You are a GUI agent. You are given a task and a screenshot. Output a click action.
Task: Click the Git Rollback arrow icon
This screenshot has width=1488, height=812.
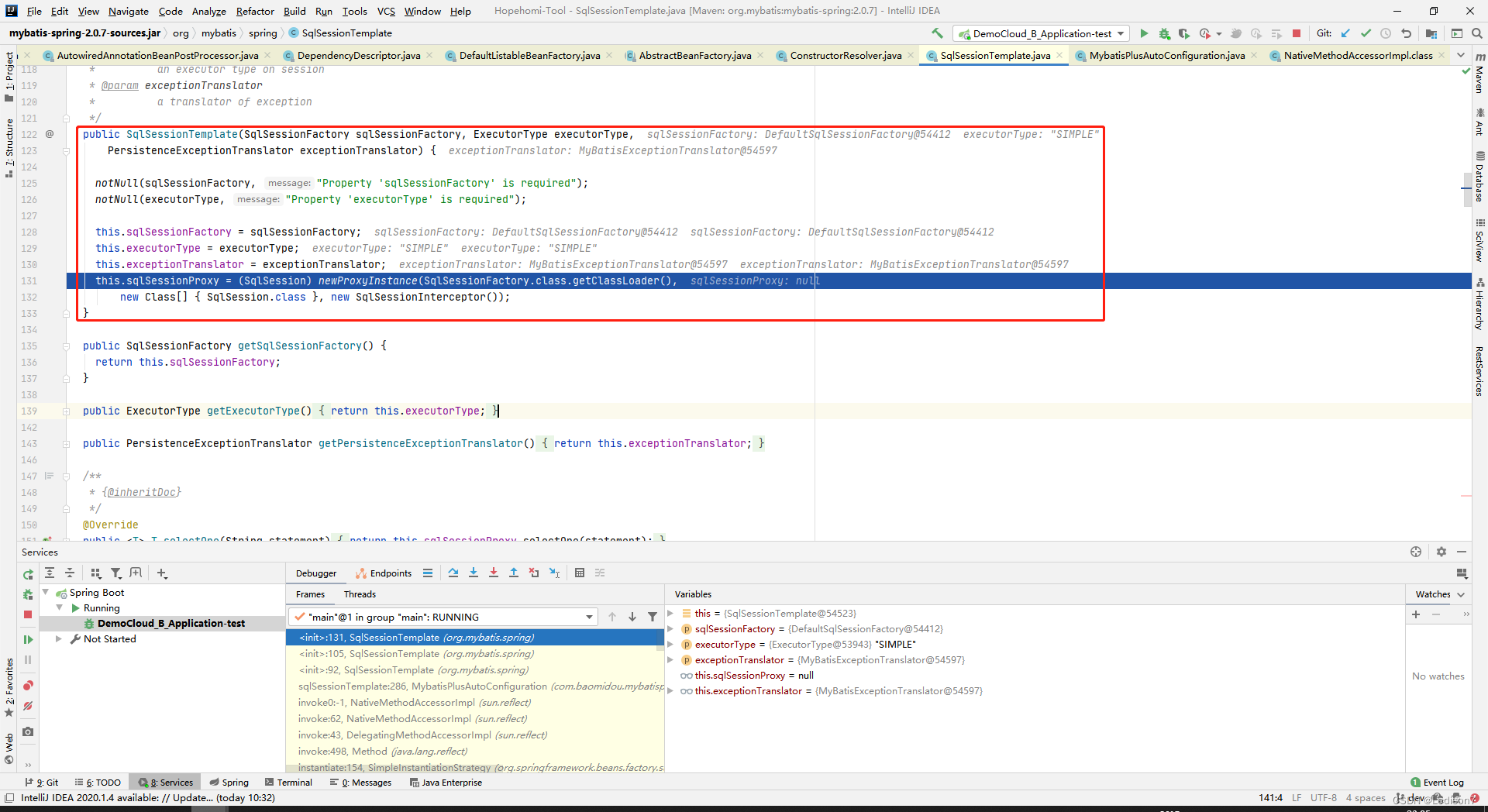pos(1406,33)
